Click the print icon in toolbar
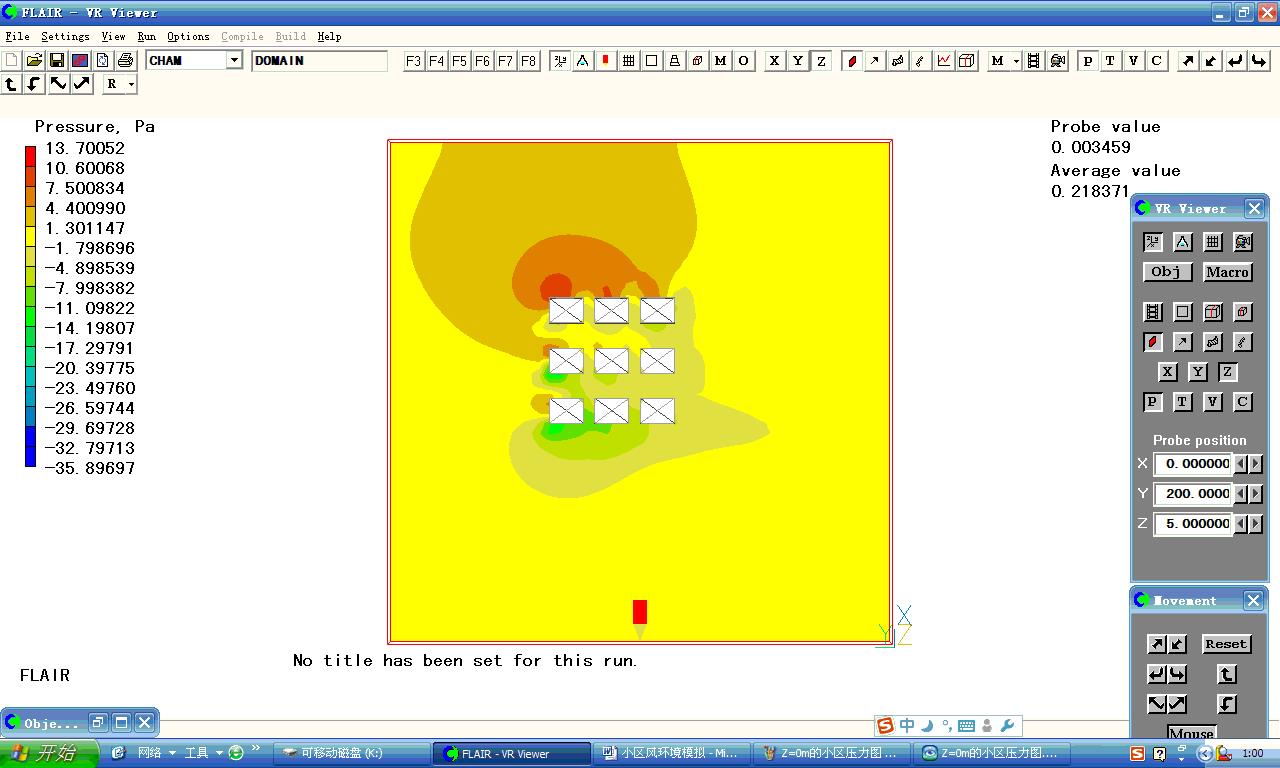This screenshot has width=1280, height=768. coord(125,61)
